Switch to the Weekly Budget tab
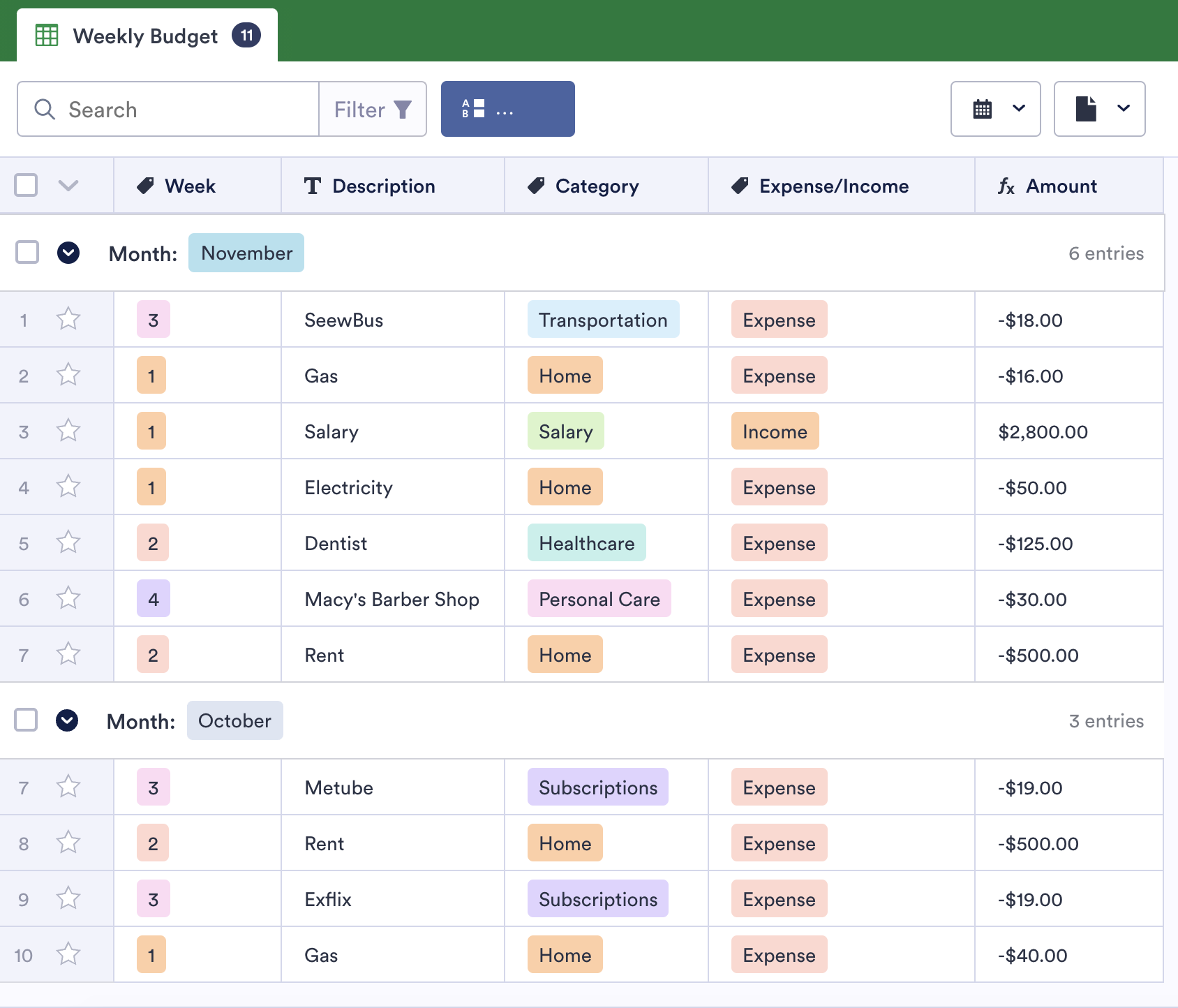Viewport: 1178px width, 1008px height. 147,36
